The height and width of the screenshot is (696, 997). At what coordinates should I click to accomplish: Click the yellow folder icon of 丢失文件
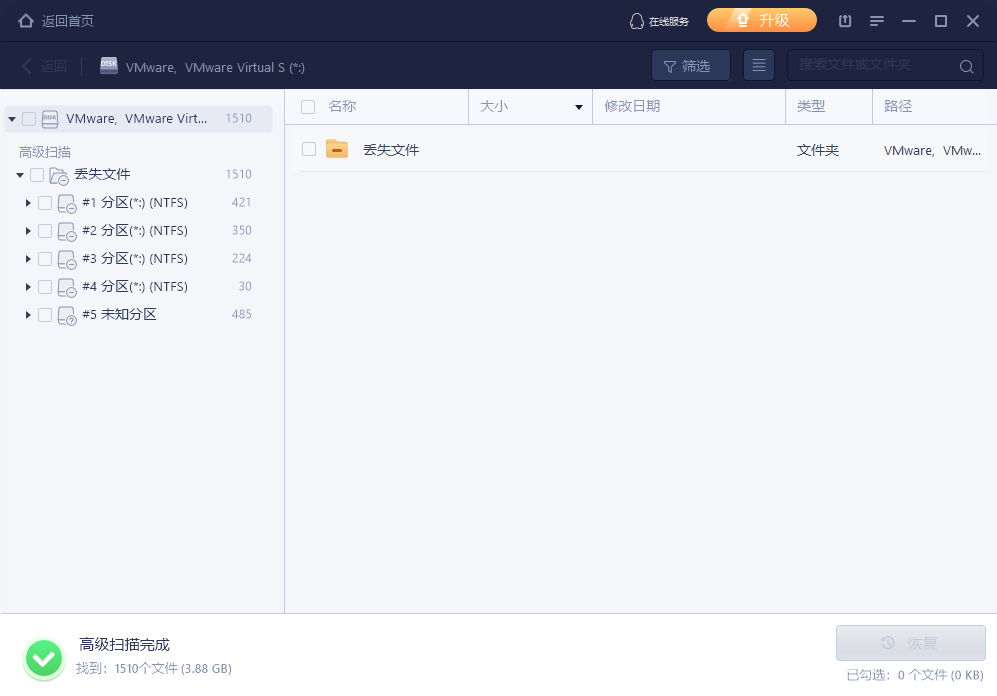pos(339,150)
